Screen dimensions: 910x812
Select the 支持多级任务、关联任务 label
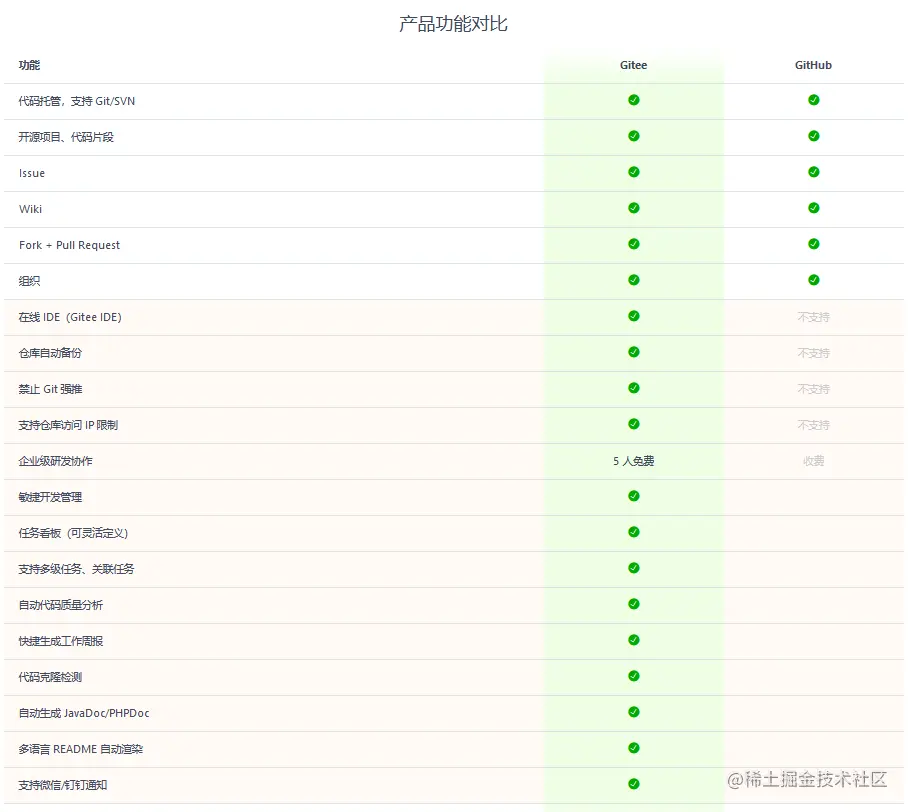[76, 569]
